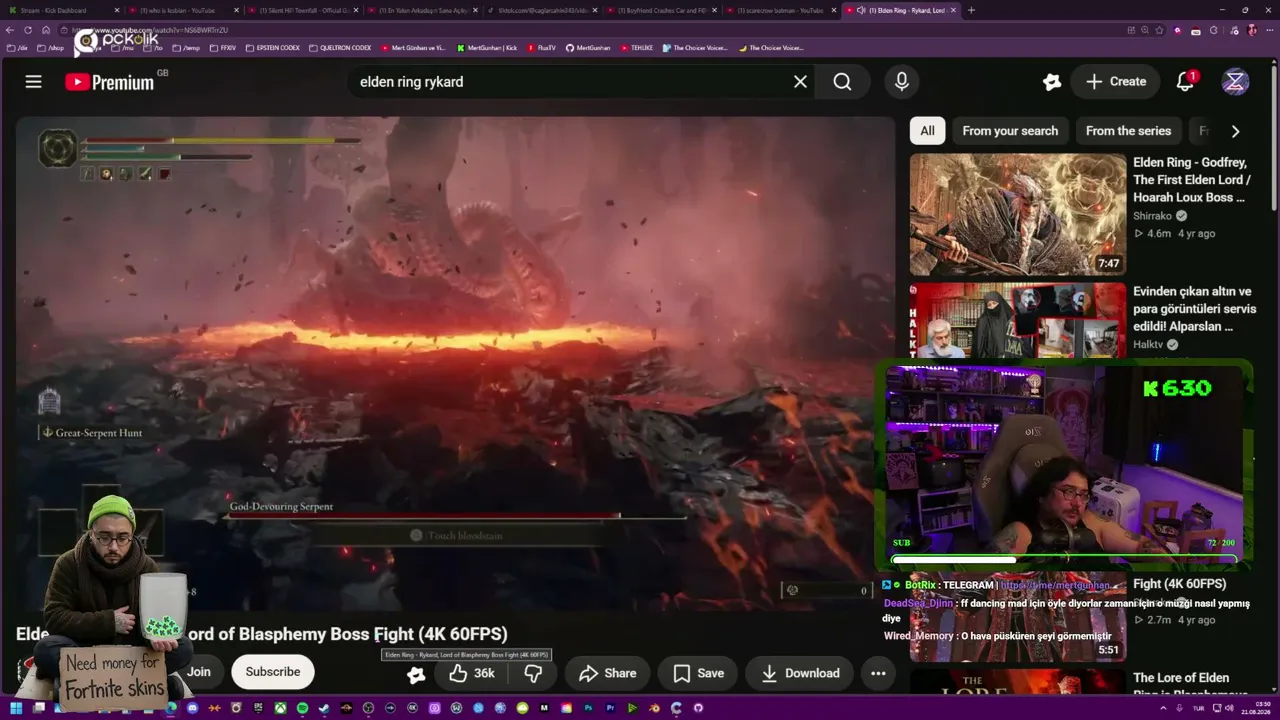Switch to the who is kobian tab
The height and width of the screenshot is (720, 1280).
coord(184,10)
